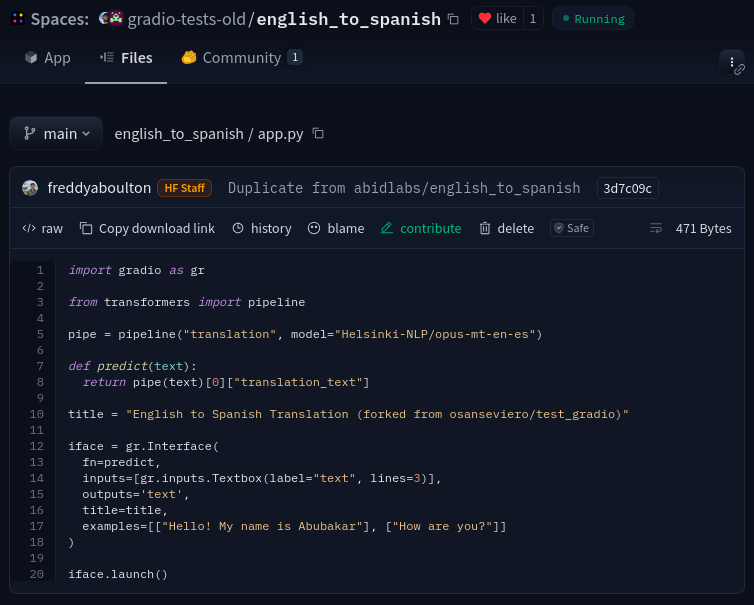Open the Community tab
The height and width of the screenshot is (605, 754).
(x=241, y=58)
